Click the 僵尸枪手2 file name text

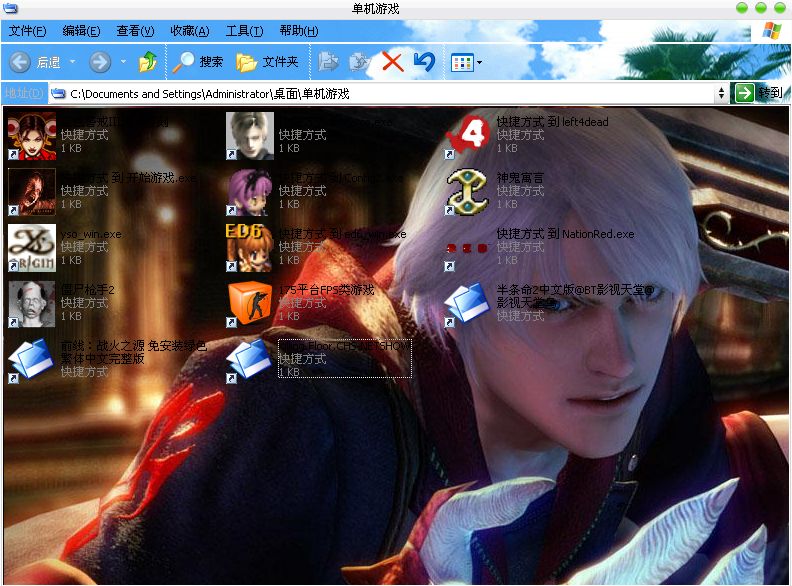[x=88, y=290]
